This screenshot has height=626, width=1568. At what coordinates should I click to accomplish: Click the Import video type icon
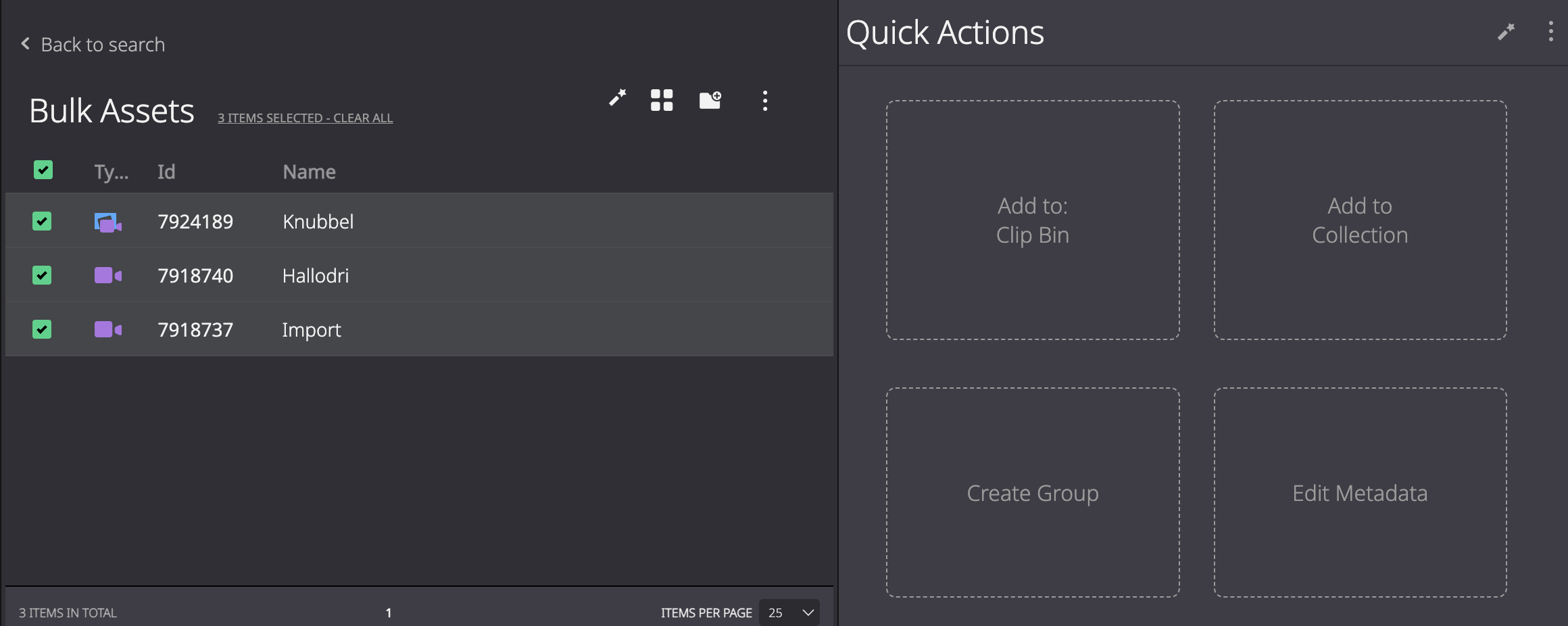[x=108, y=329]
